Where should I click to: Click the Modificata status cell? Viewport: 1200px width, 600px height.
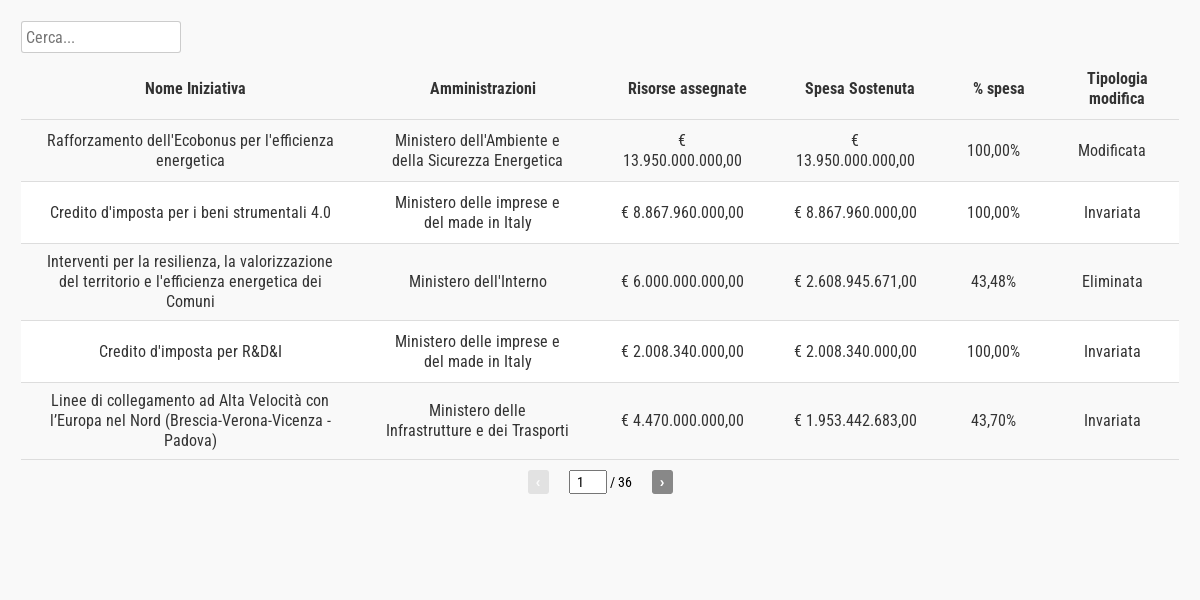tap(1112, 150)
